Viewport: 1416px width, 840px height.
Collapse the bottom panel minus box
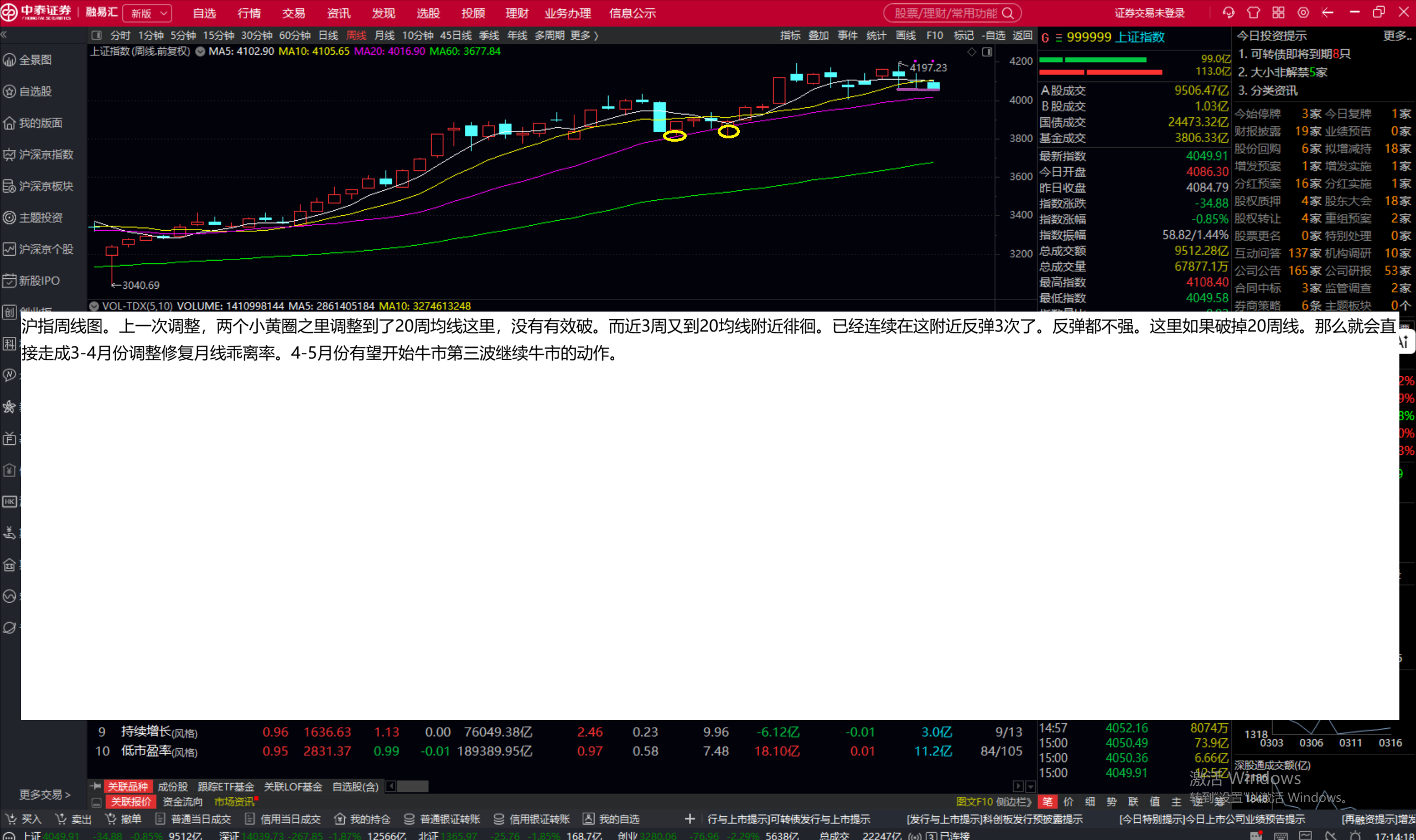click(x=97, y=802)
